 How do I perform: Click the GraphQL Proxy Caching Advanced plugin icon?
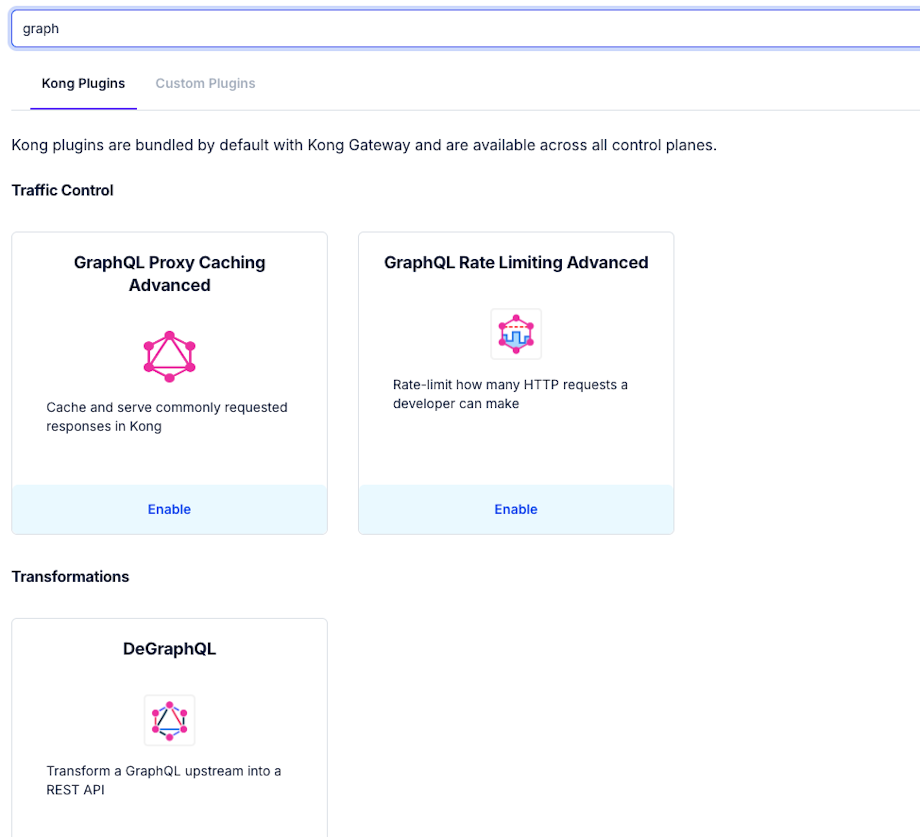[x=169, y=356]
